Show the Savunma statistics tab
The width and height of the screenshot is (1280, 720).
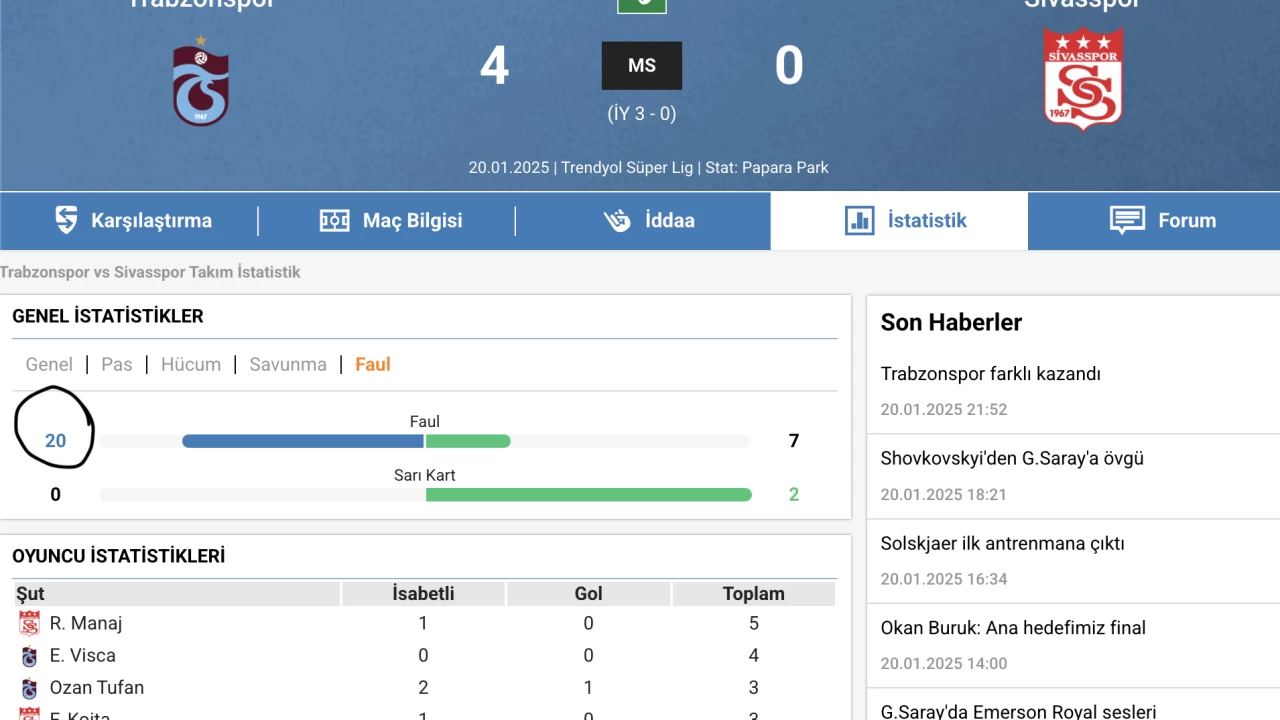288,364
